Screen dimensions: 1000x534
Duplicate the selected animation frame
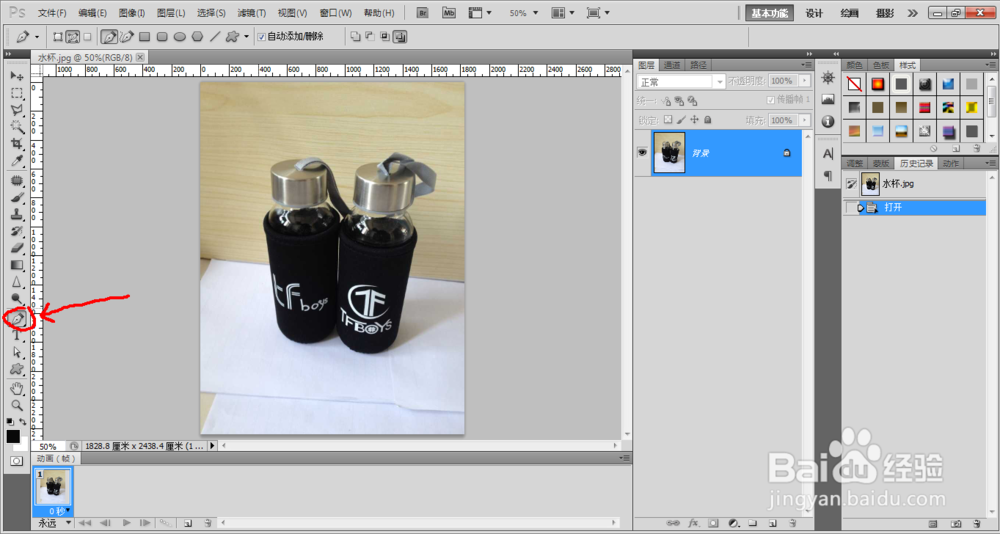[188, 523]
